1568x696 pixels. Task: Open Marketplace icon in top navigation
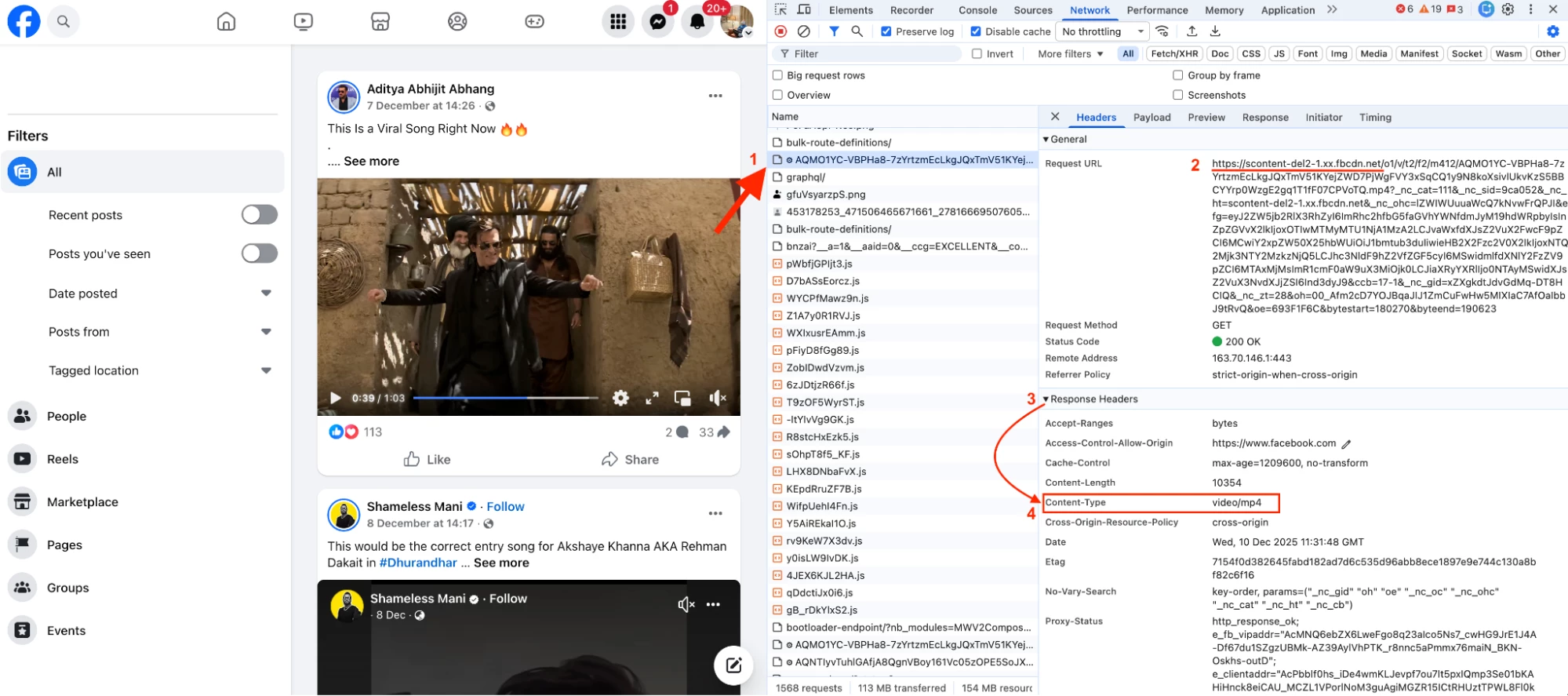click(380, 22)
